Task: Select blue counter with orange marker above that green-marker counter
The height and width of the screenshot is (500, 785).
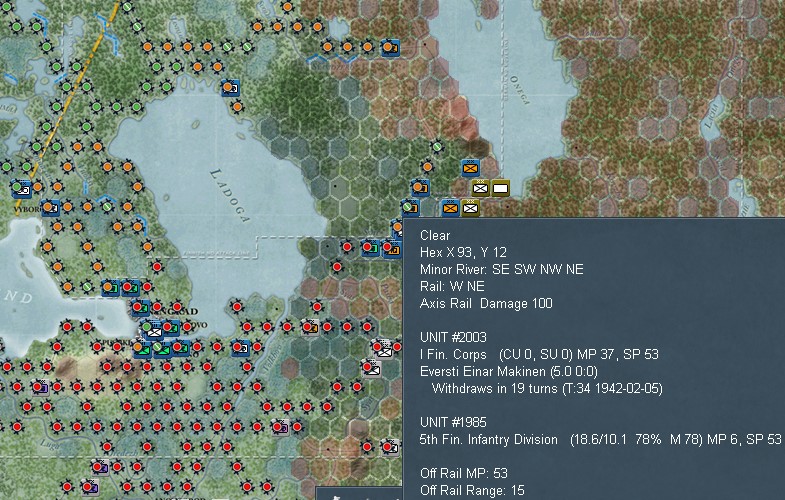Action: click(420, 188)
